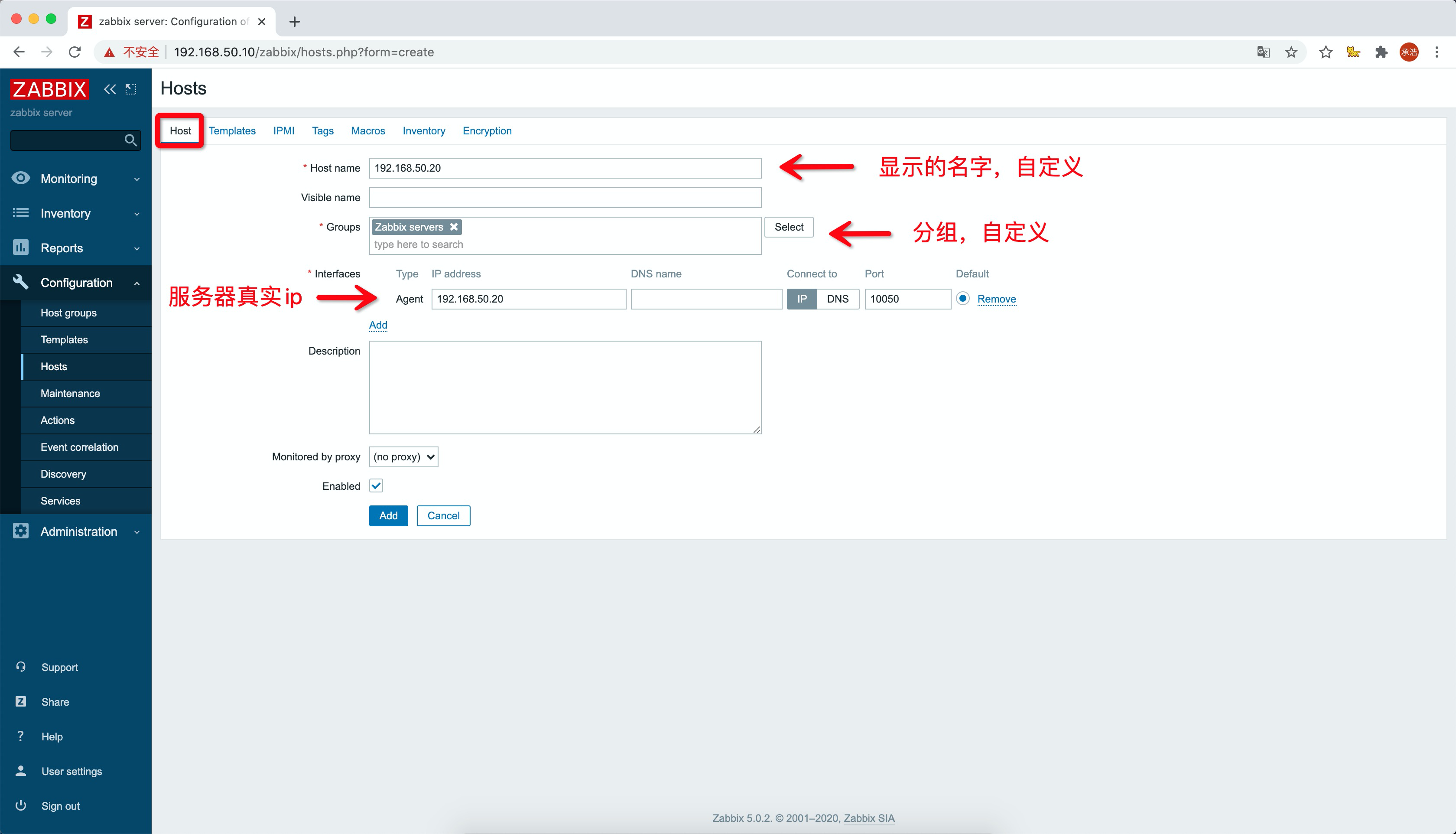
Task: Click the blue Add button
Action: point(388,515)
